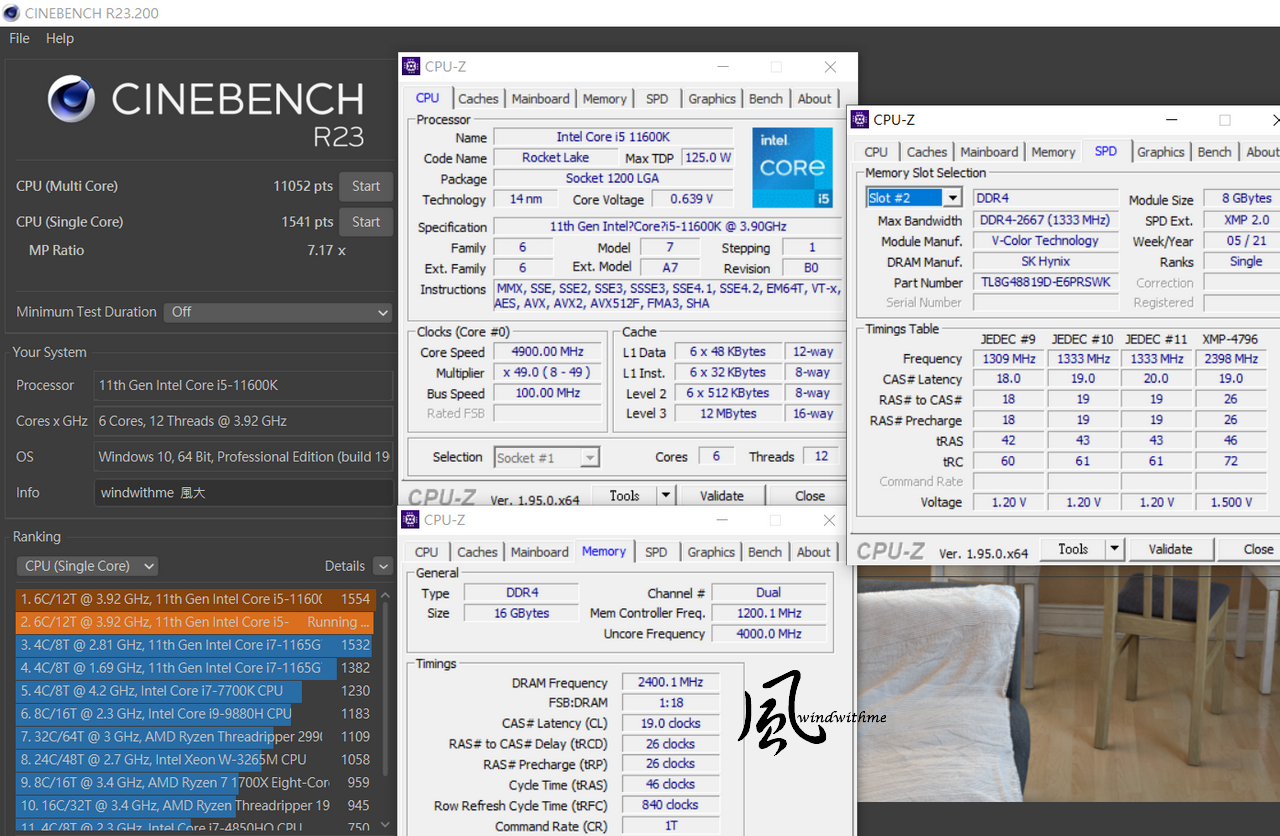Switch to Graphics tab in Memory CPU-Z window
1280x836 pixels.
[711, 552]
